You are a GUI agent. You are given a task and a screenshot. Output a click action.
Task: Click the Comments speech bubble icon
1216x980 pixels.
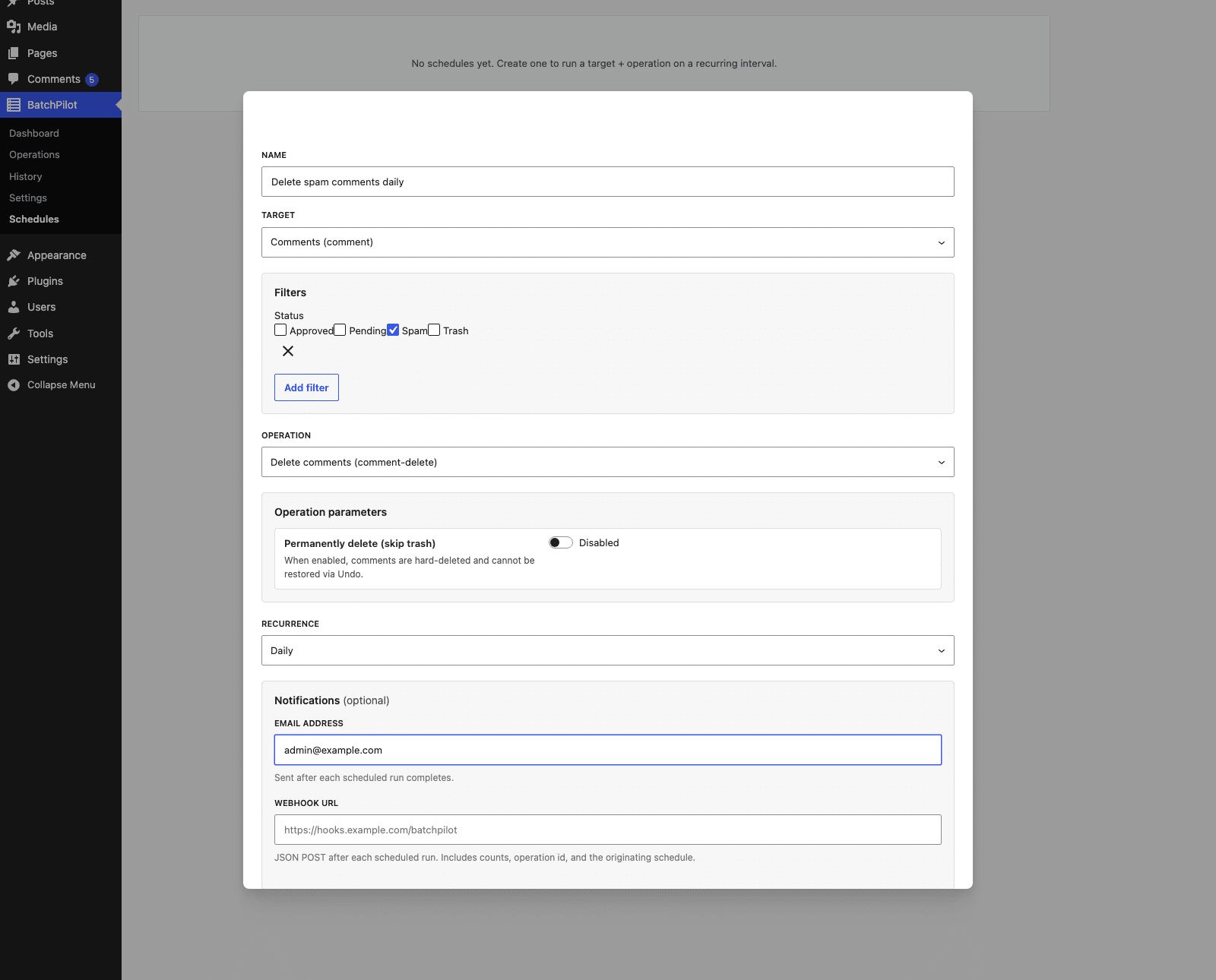14,79
